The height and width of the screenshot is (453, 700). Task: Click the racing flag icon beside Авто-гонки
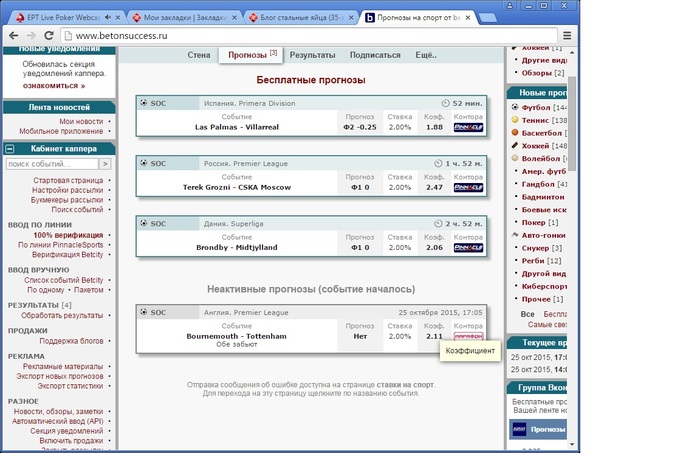tap(515, 235)
